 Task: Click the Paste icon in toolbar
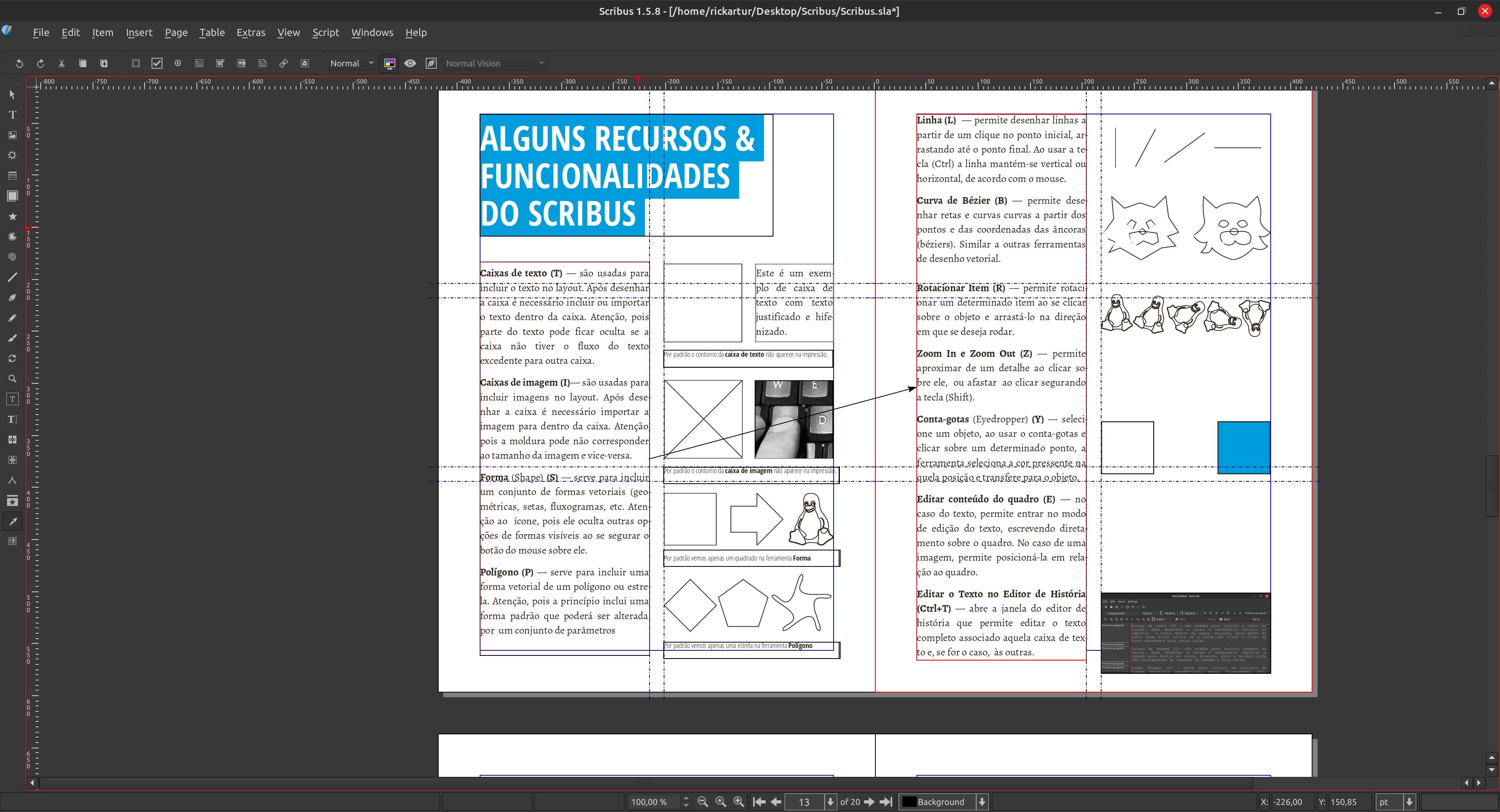pos(104,64)
